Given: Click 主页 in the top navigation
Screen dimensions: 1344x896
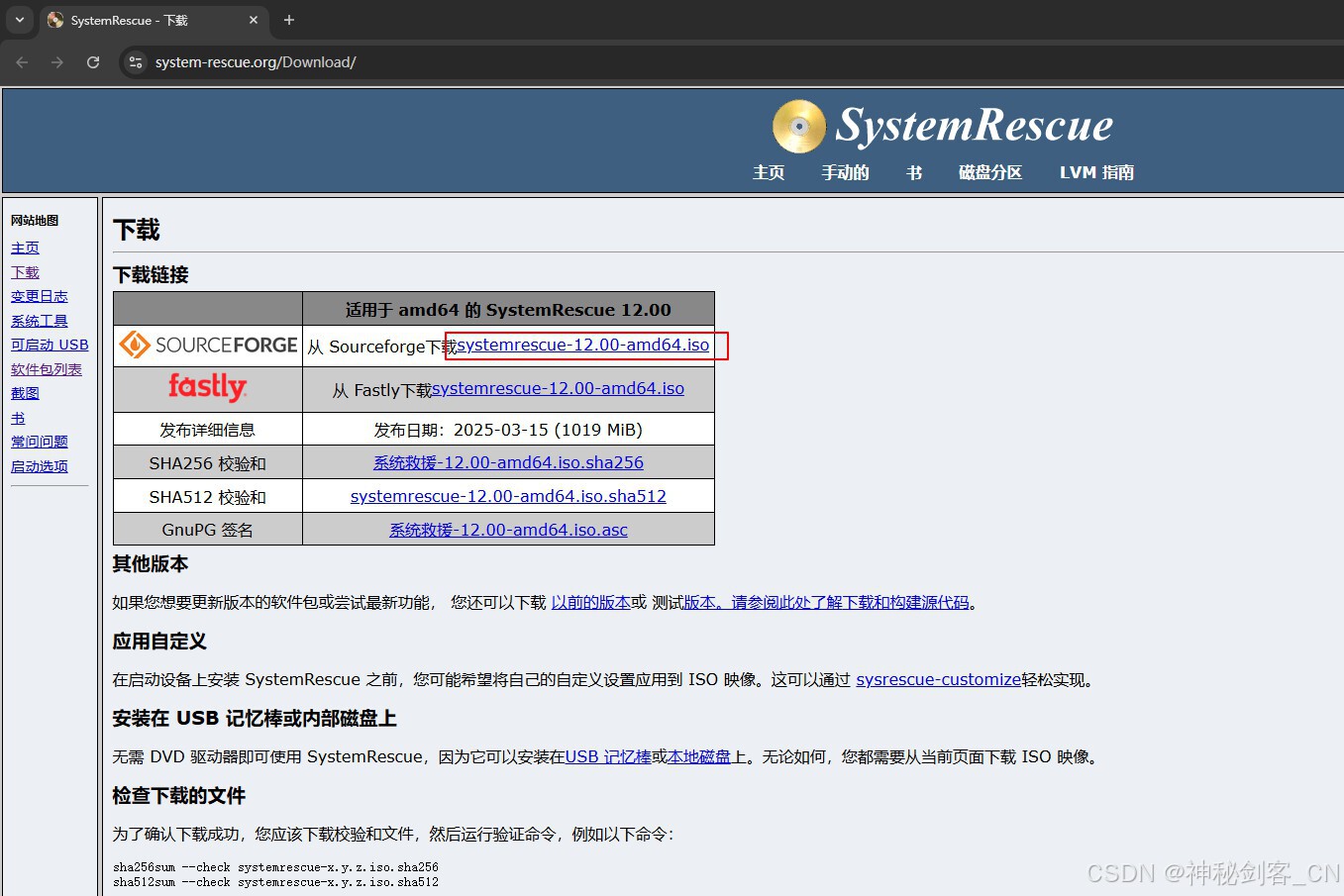Looking at the screenshot, I should 769,172.
